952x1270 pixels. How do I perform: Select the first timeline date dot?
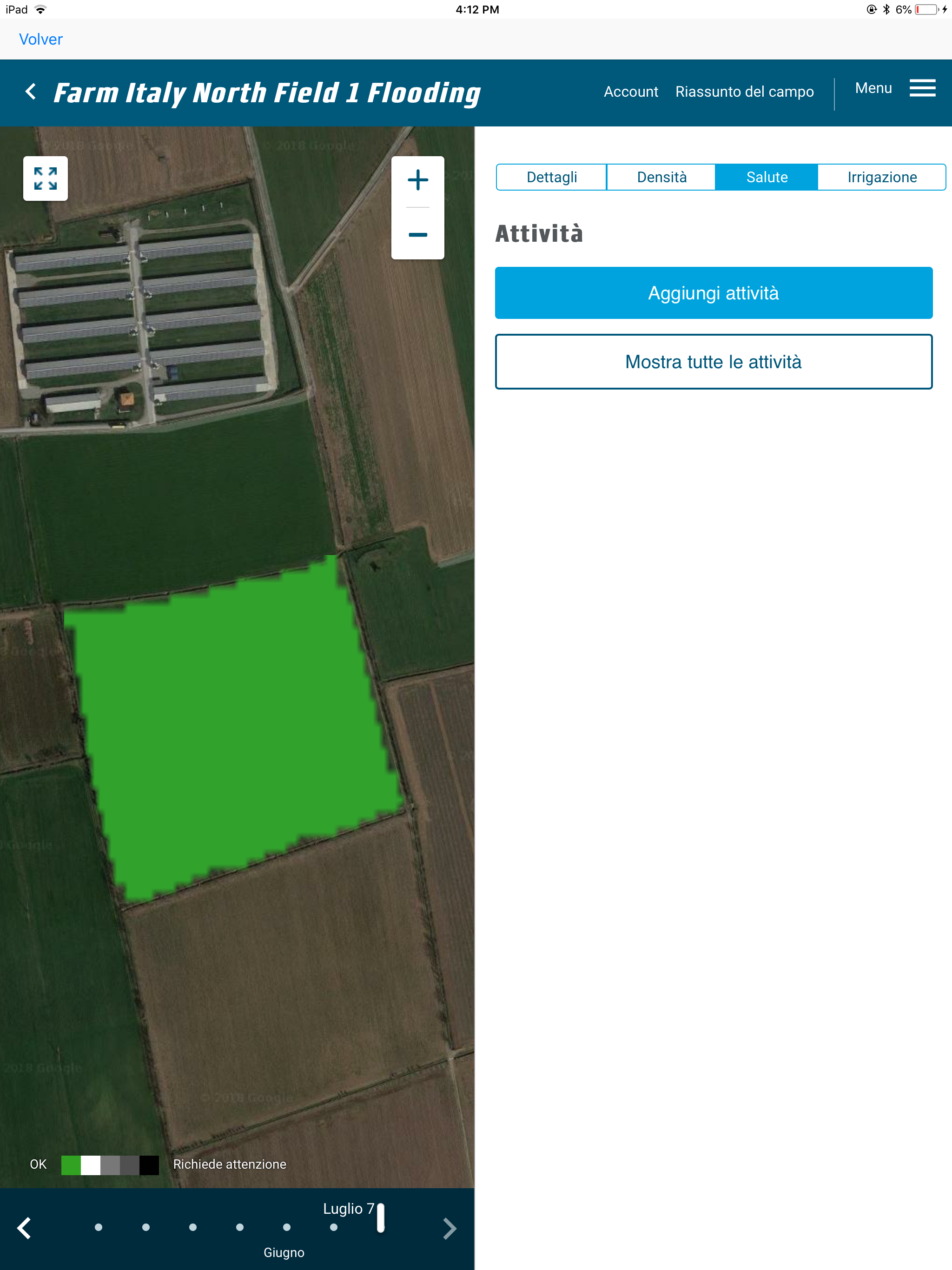98,1227
